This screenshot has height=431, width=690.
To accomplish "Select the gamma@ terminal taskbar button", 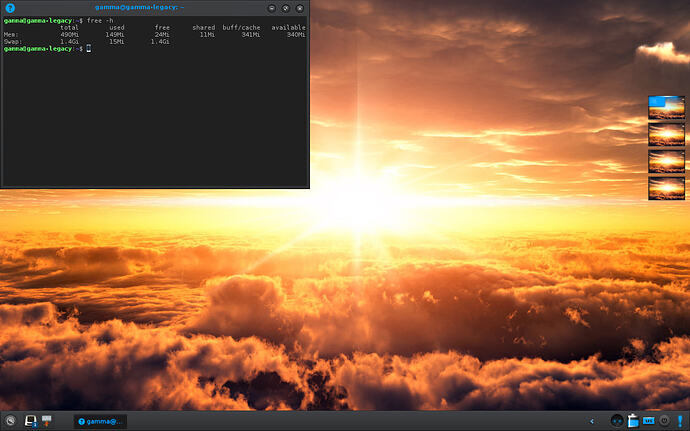I will (x=100, y=421).
